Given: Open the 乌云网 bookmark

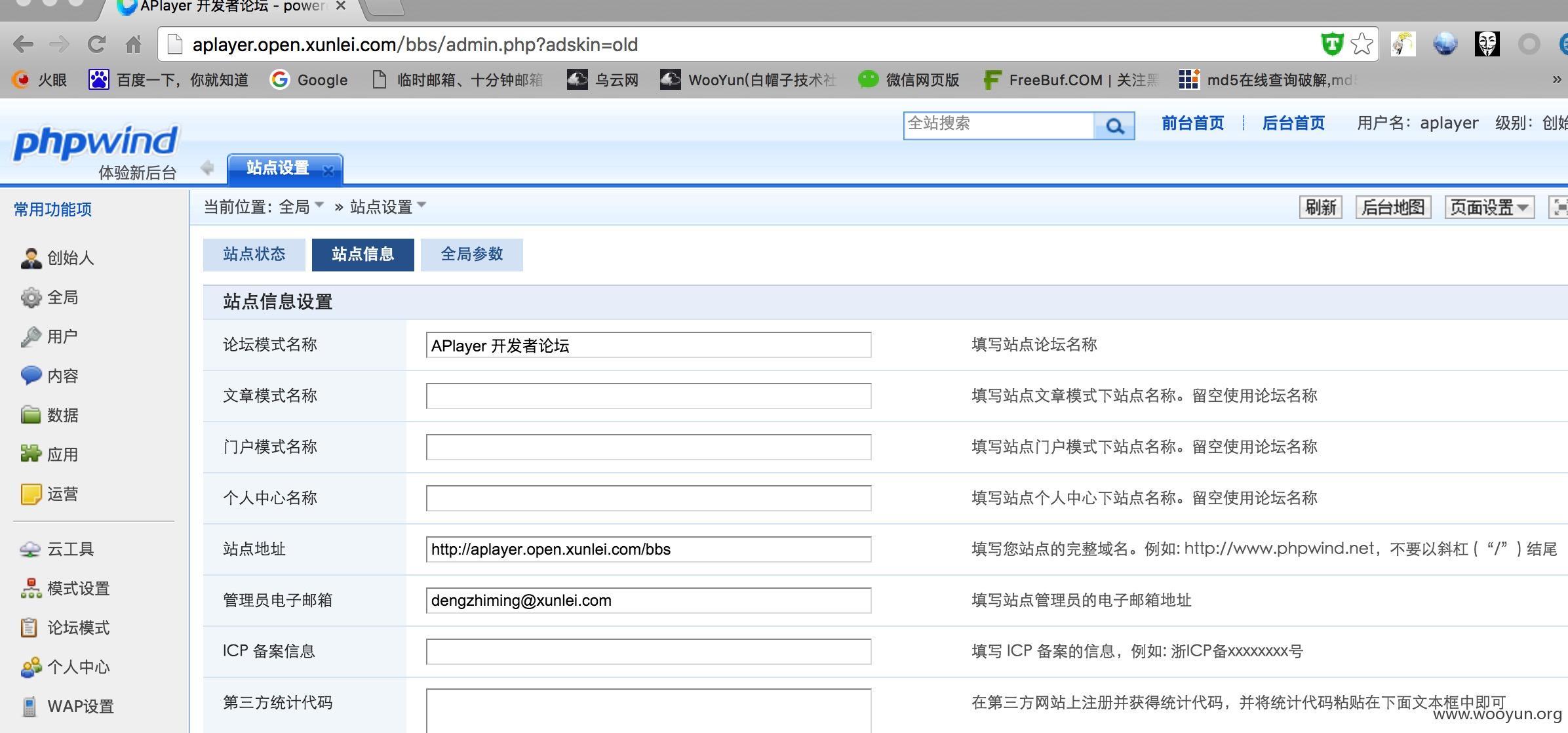Looking at the screenshot, I should pos(602,80).
